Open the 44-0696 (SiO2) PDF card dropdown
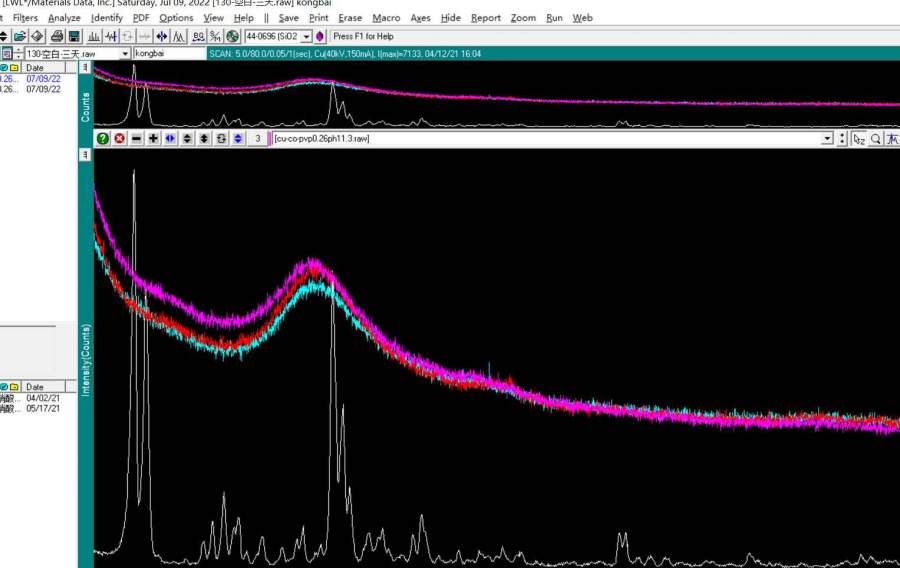The width and height of the screenshot is (900, 568). (x=307, y=36)
